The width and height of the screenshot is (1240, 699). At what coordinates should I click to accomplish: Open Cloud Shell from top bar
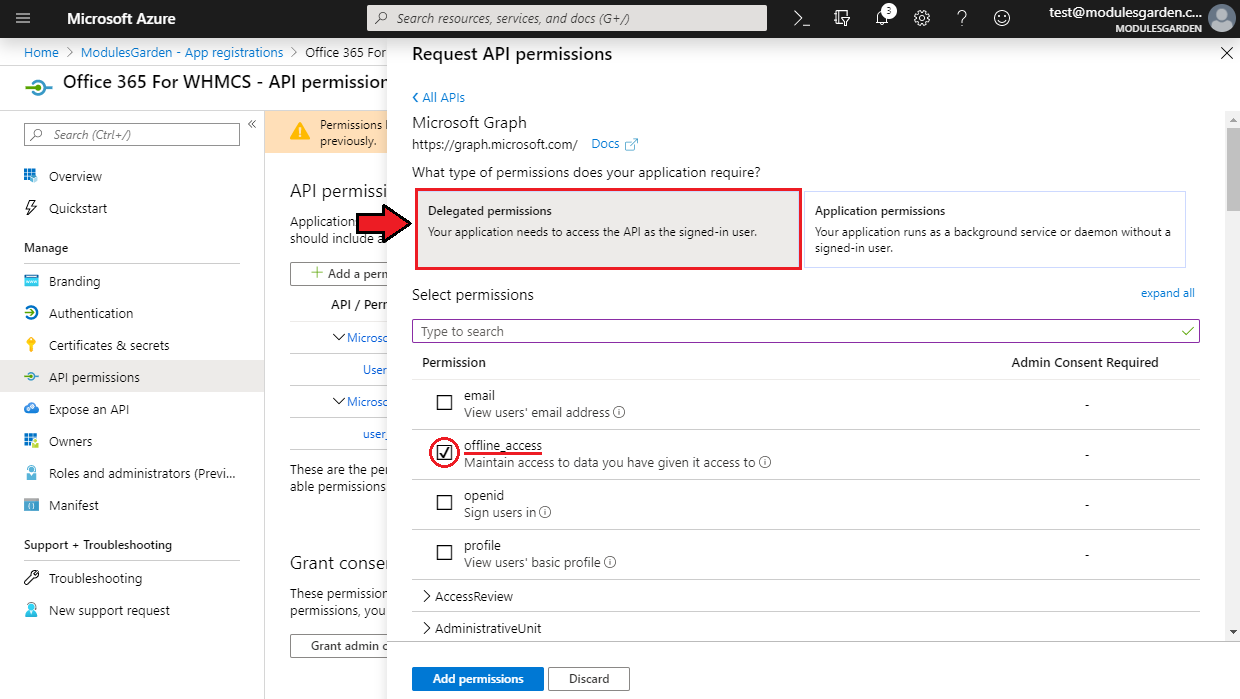801,18
